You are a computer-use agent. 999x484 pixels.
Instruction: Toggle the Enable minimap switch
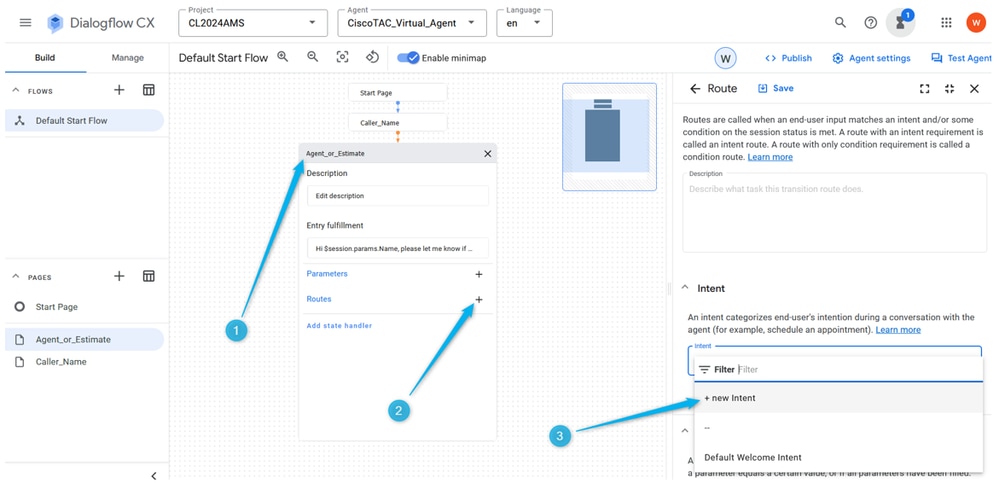coord(408,58)
